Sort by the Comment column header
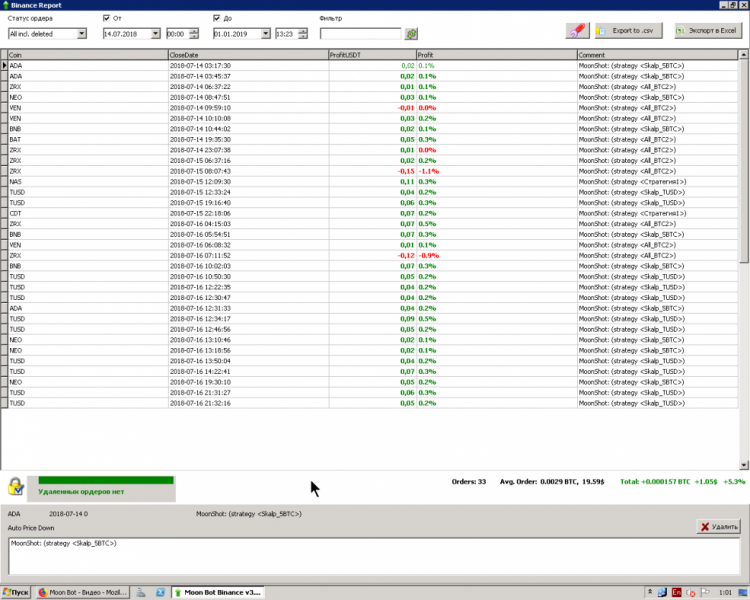 (x=657, y=55)
